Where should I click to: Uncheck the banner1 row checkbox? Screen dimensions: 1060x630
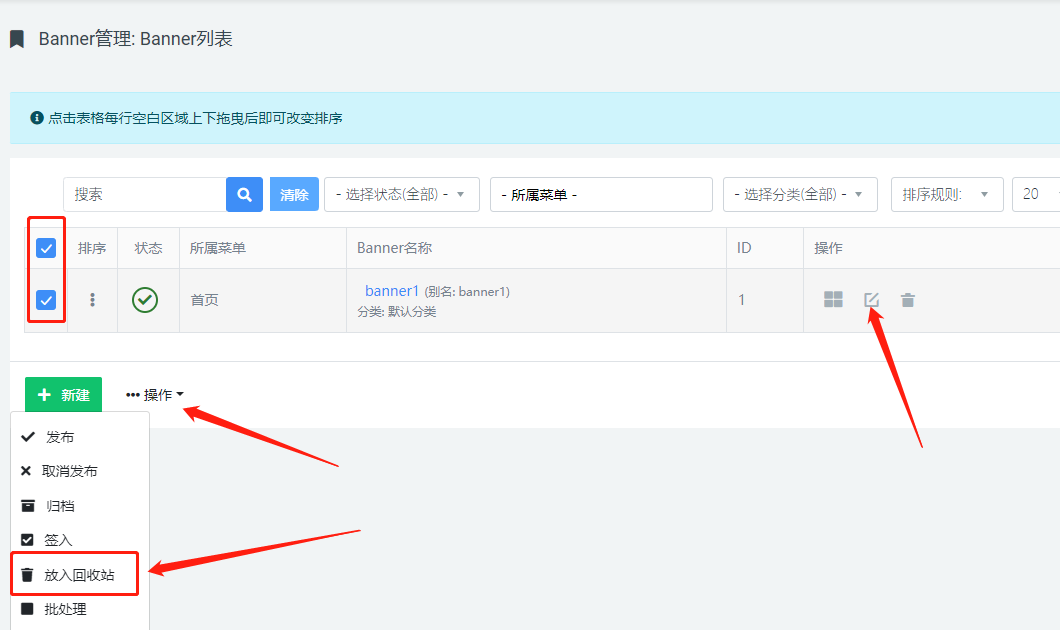point(46,299)
